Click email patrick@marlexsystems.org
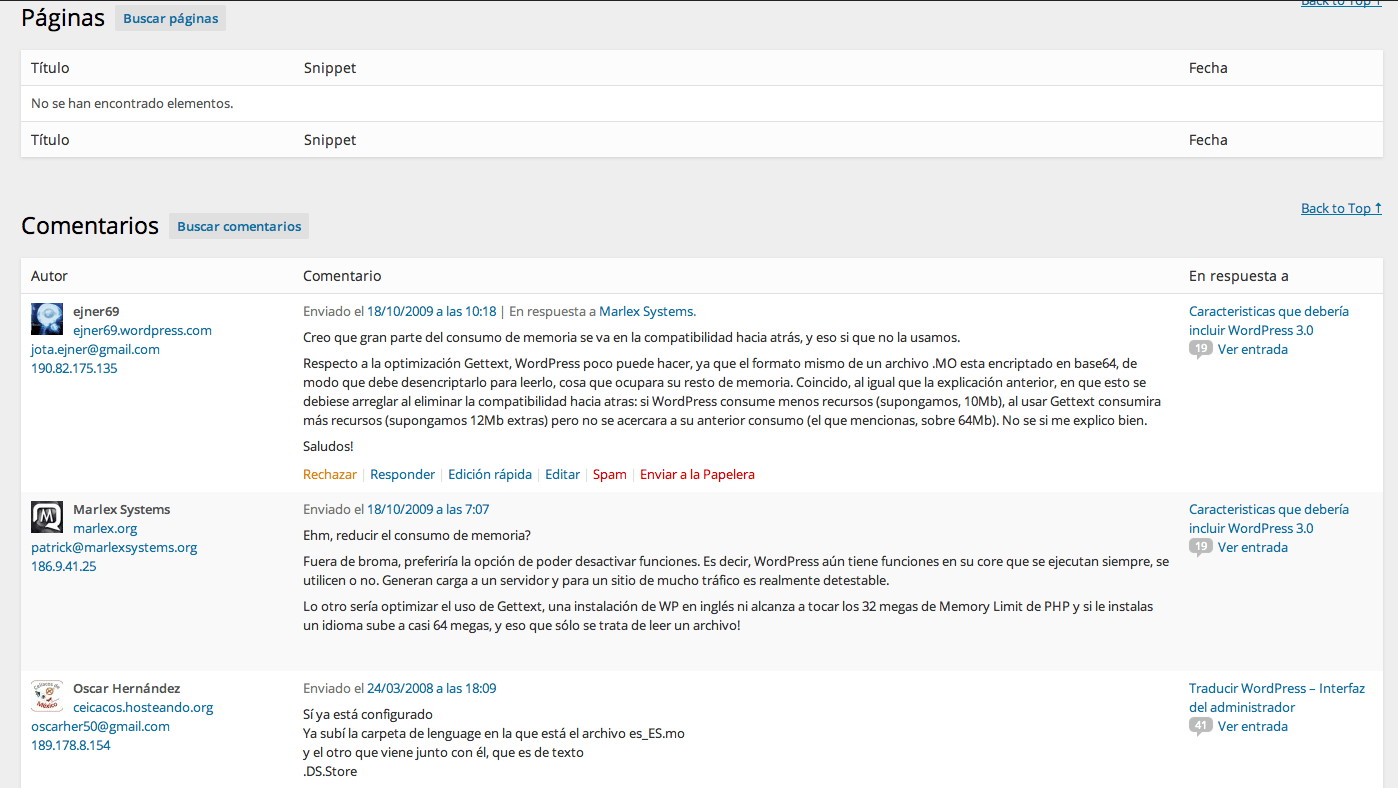Screen dimensions: 1398x788 (x=114, y=547)
